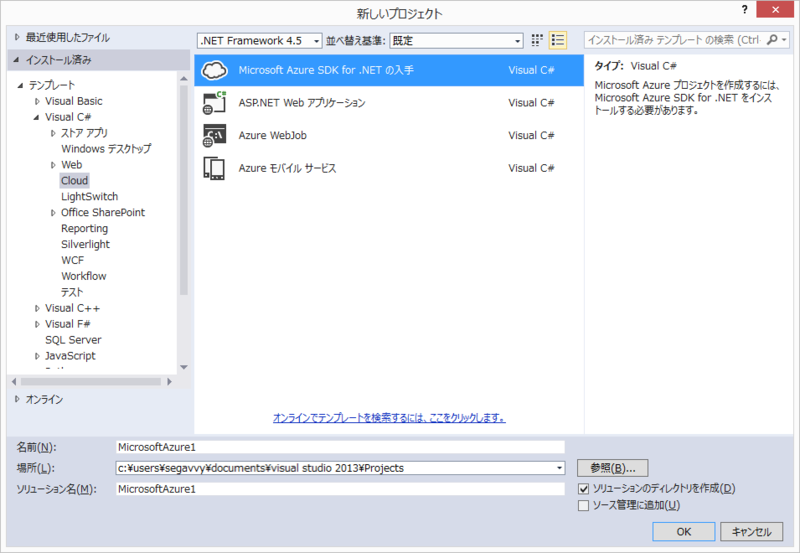The width and height of the screenshot is (800, 553).
Task: Select the Reporting tree item
Action: point(84,229)
